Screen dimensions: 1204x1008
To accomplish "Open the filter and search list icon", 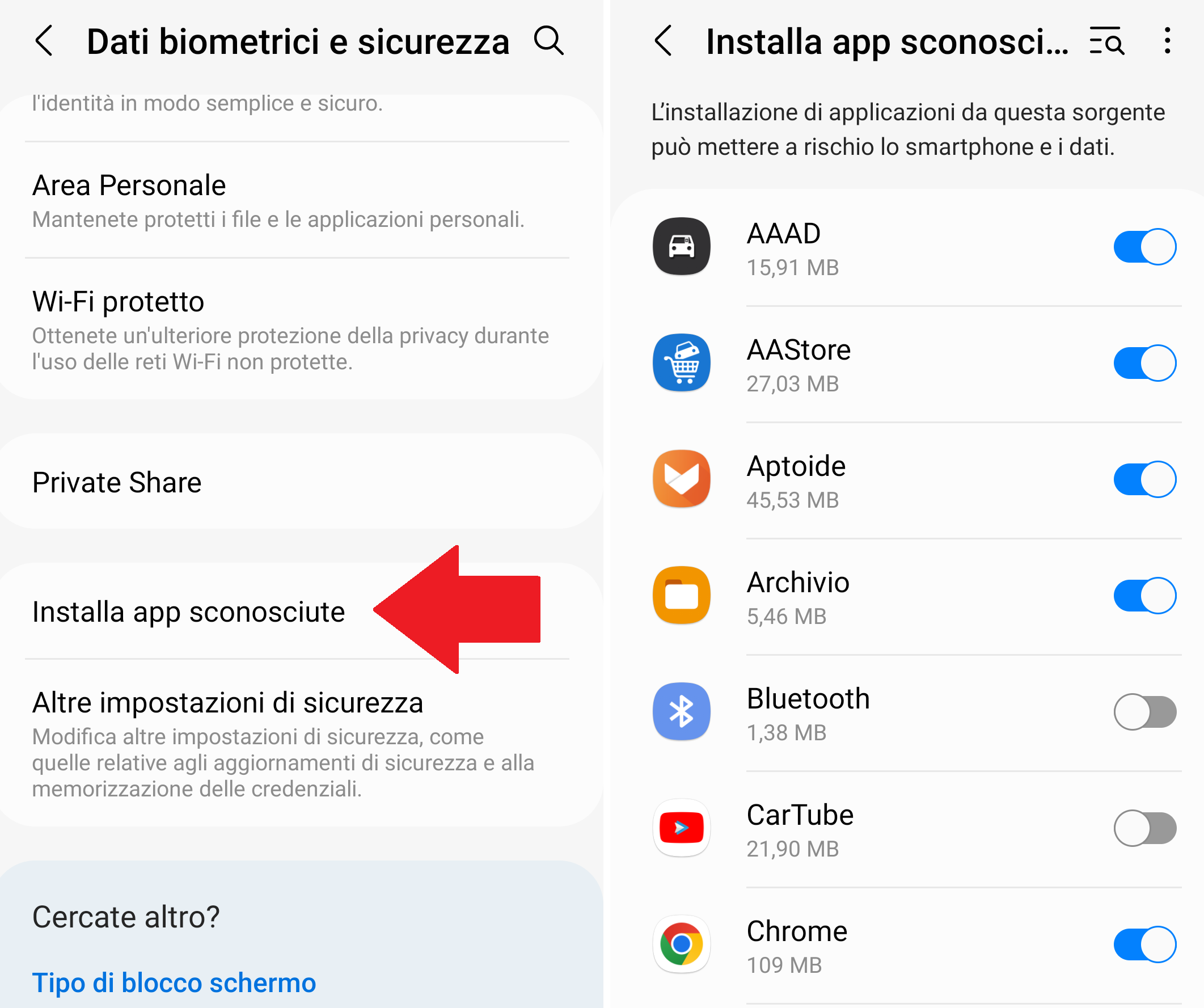I will point(1106,41).
